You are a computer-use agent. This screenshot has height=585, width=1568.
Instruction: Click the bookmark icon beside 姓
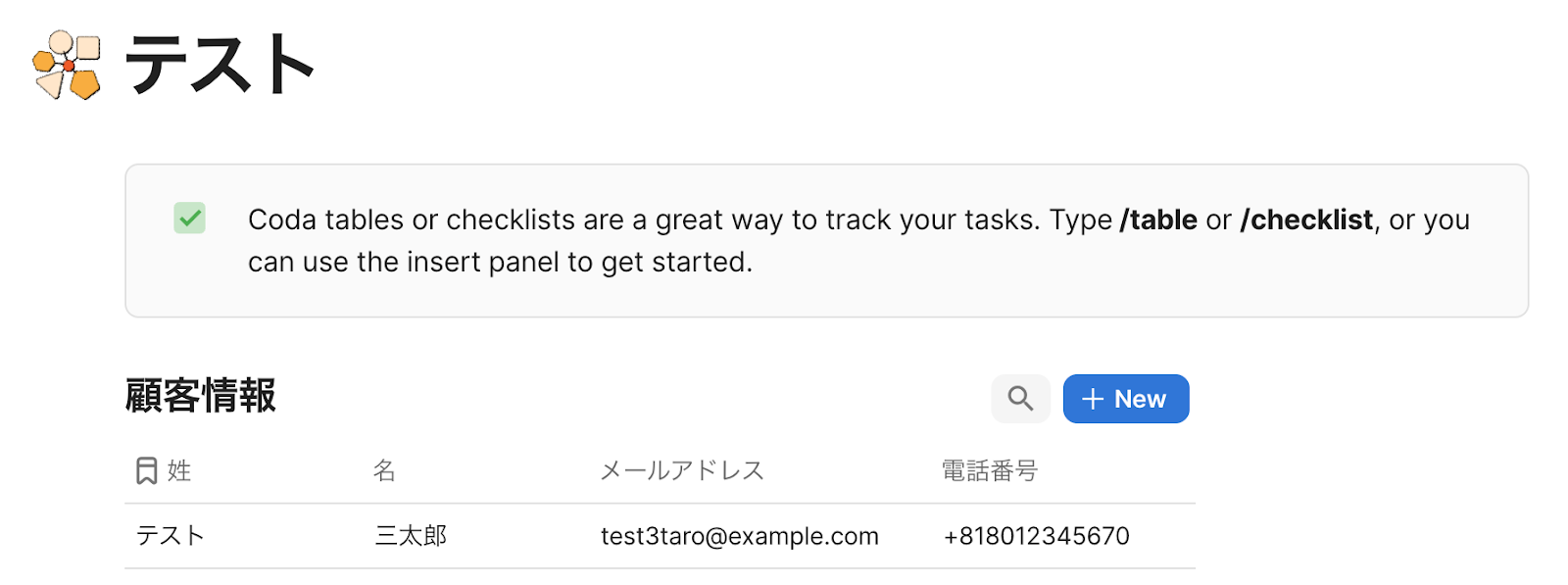(x=146, y=471)
